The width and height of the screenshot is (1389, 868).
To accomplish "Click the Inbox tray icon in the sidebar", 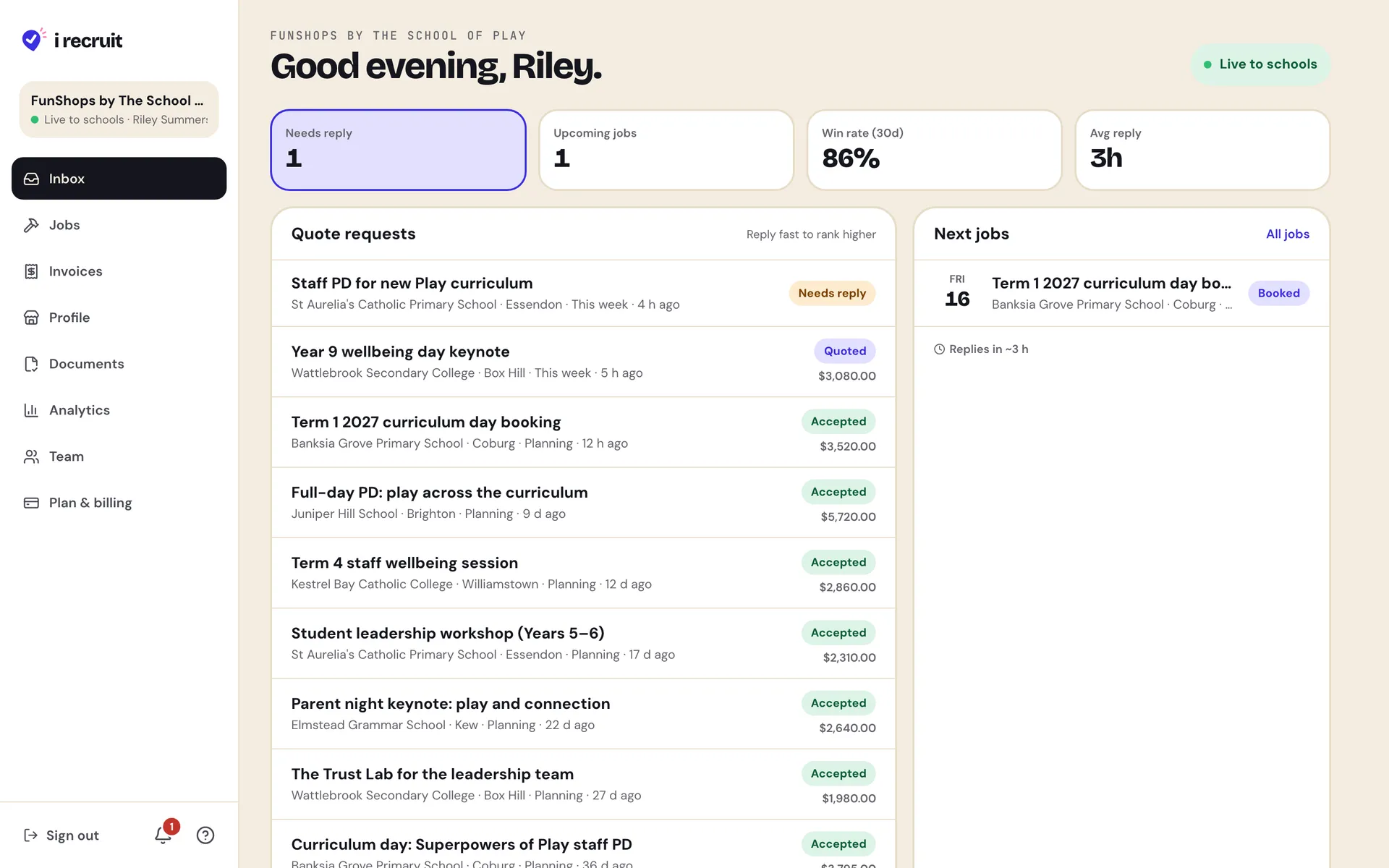I will tap(31, 179).
